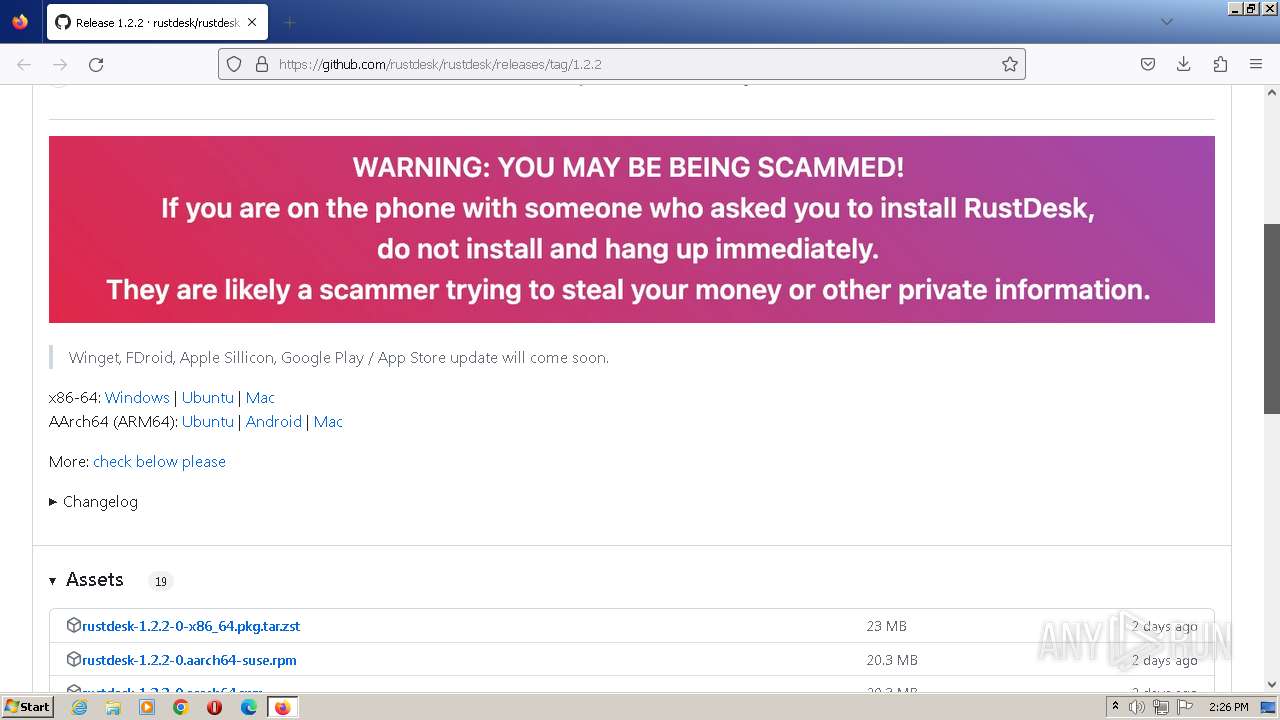Click the Assets count badge 19
Viewport: 1280px width, 720px height.
[x=160, y=581]
